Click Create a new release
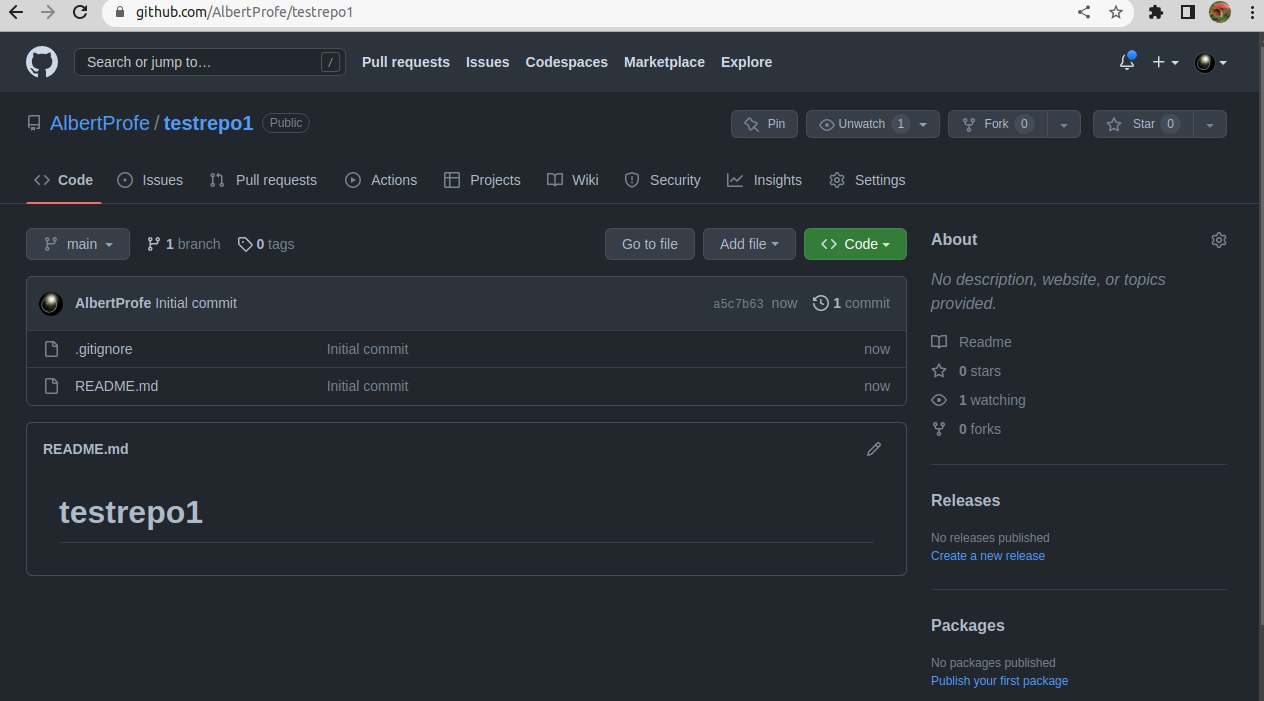Screen dimensions: 1264x701 coord(988,556)
